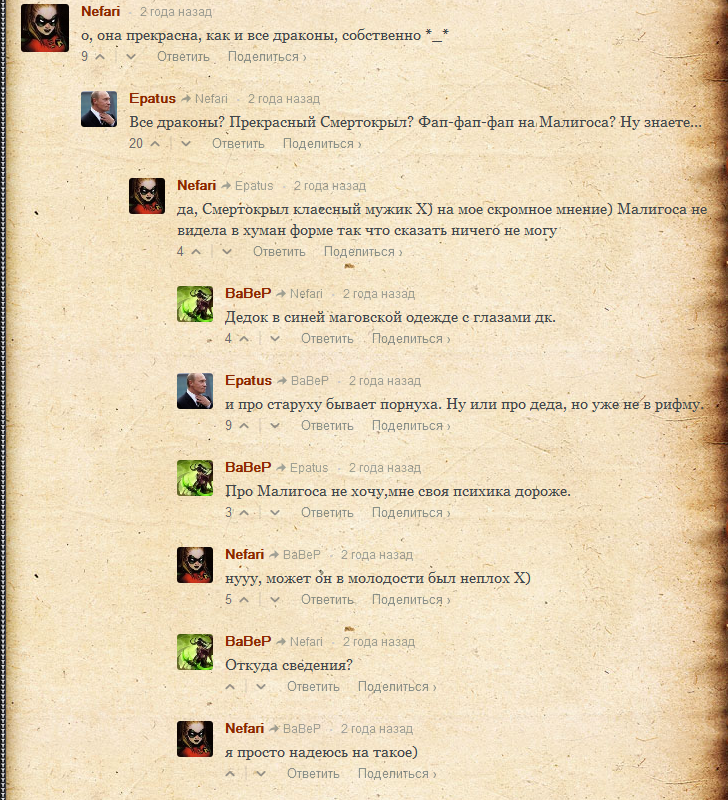Screen dimensions: 728x800
Task: Upvote Epatus's comment with 9 votes about рифму
Action: tap(244, 426)
